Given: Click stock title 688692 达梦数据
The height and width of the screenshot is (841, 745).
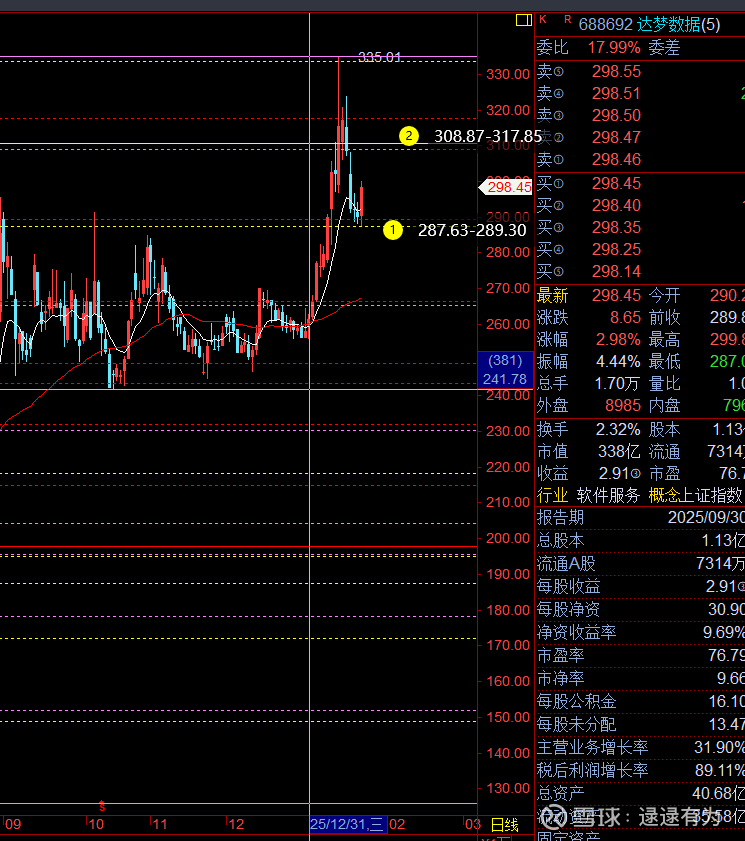Looking at the screenshot, I should pyautogui.click(x=649, y=24).
